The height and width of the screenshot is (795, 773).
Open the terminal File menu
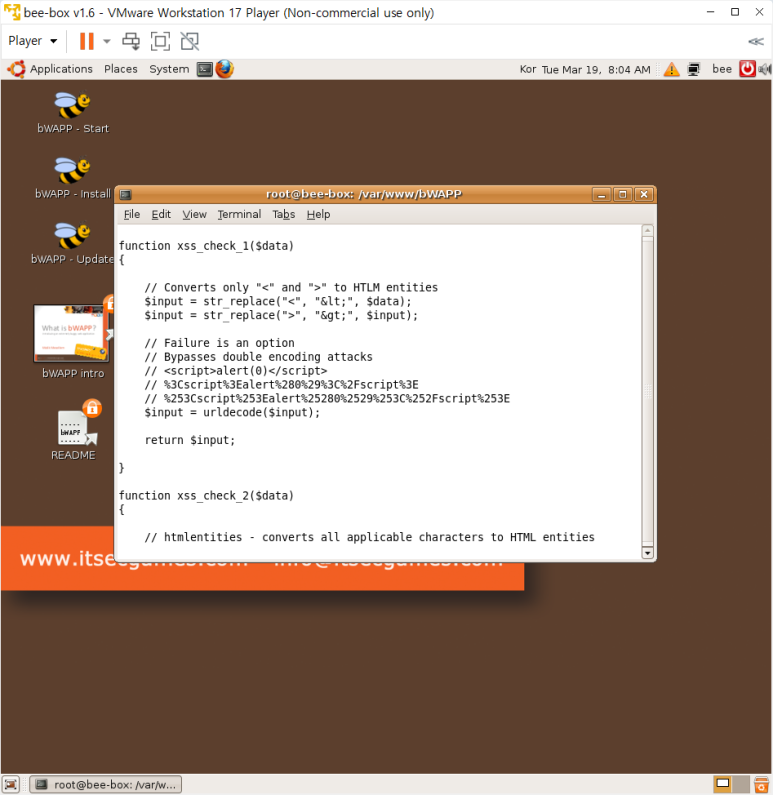pyautogui.click(x=132, y=214)
